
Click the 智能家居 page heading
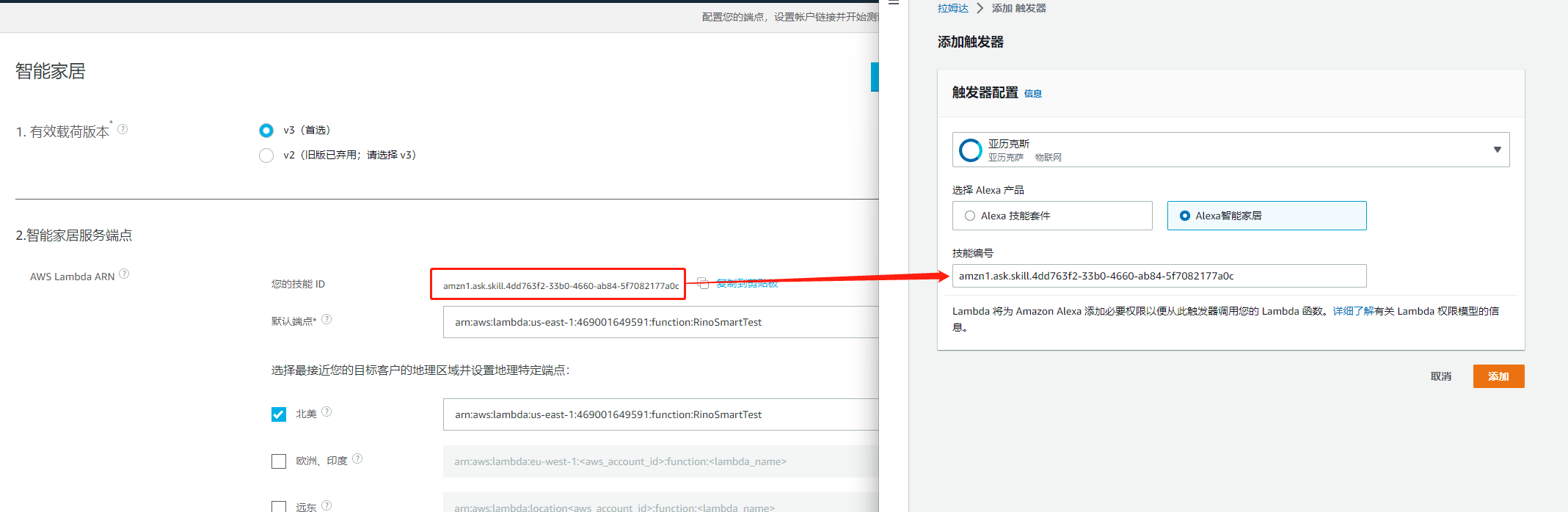tap(51, 71)
